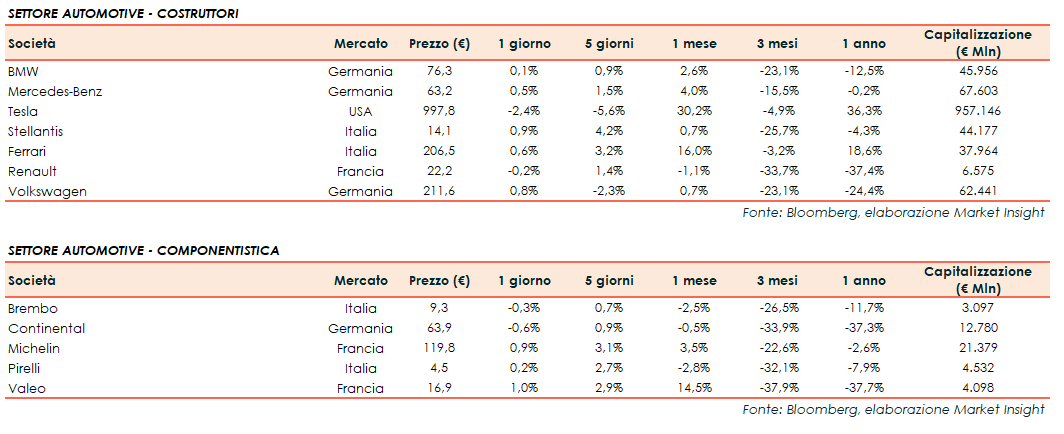This screenshot has width=1064, height=434.
Task: Click the Costruttori table section title
Action: point(122,11)
